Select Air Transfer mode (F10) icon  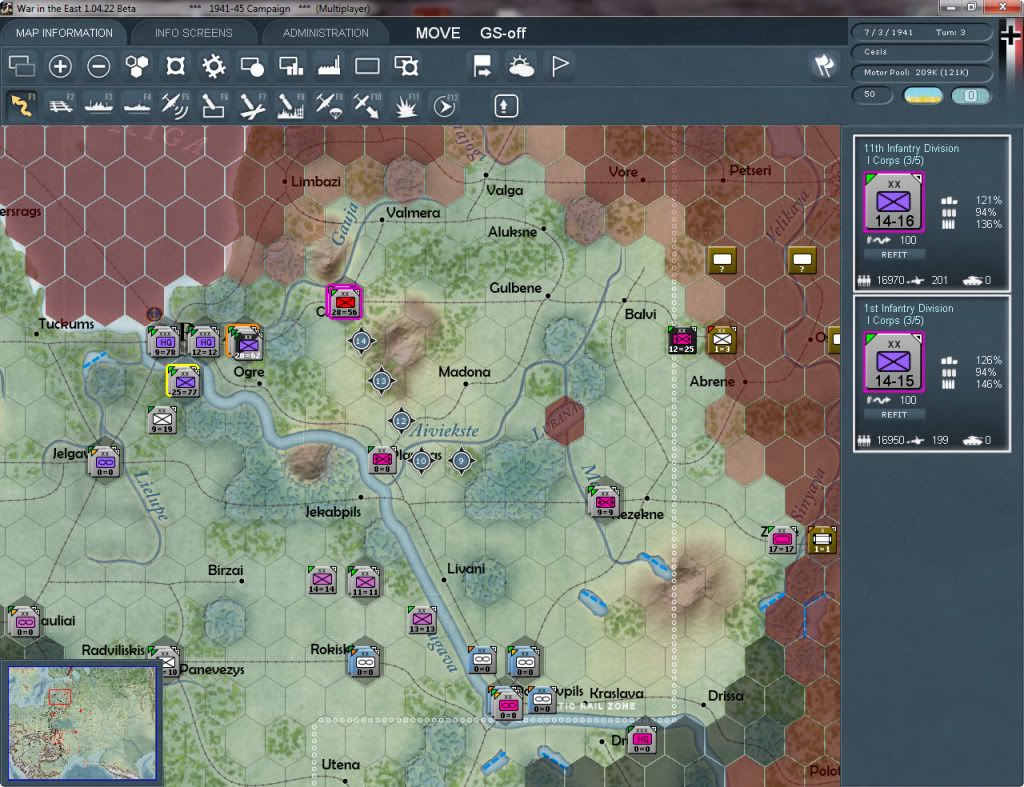[367, 105]
